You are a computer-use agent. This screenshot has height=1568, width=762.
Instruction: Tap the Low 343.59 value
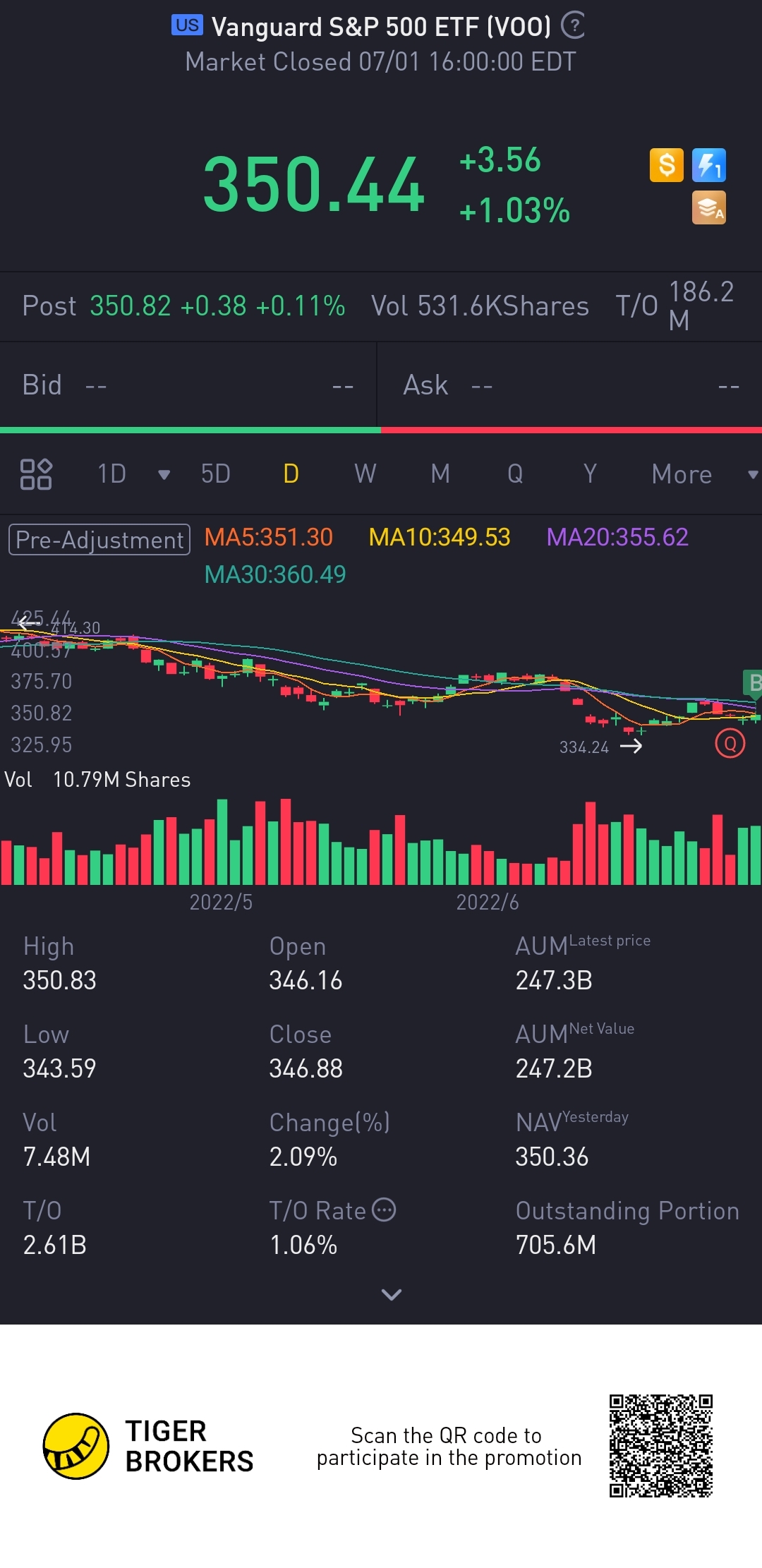[x=59, y=1068]
